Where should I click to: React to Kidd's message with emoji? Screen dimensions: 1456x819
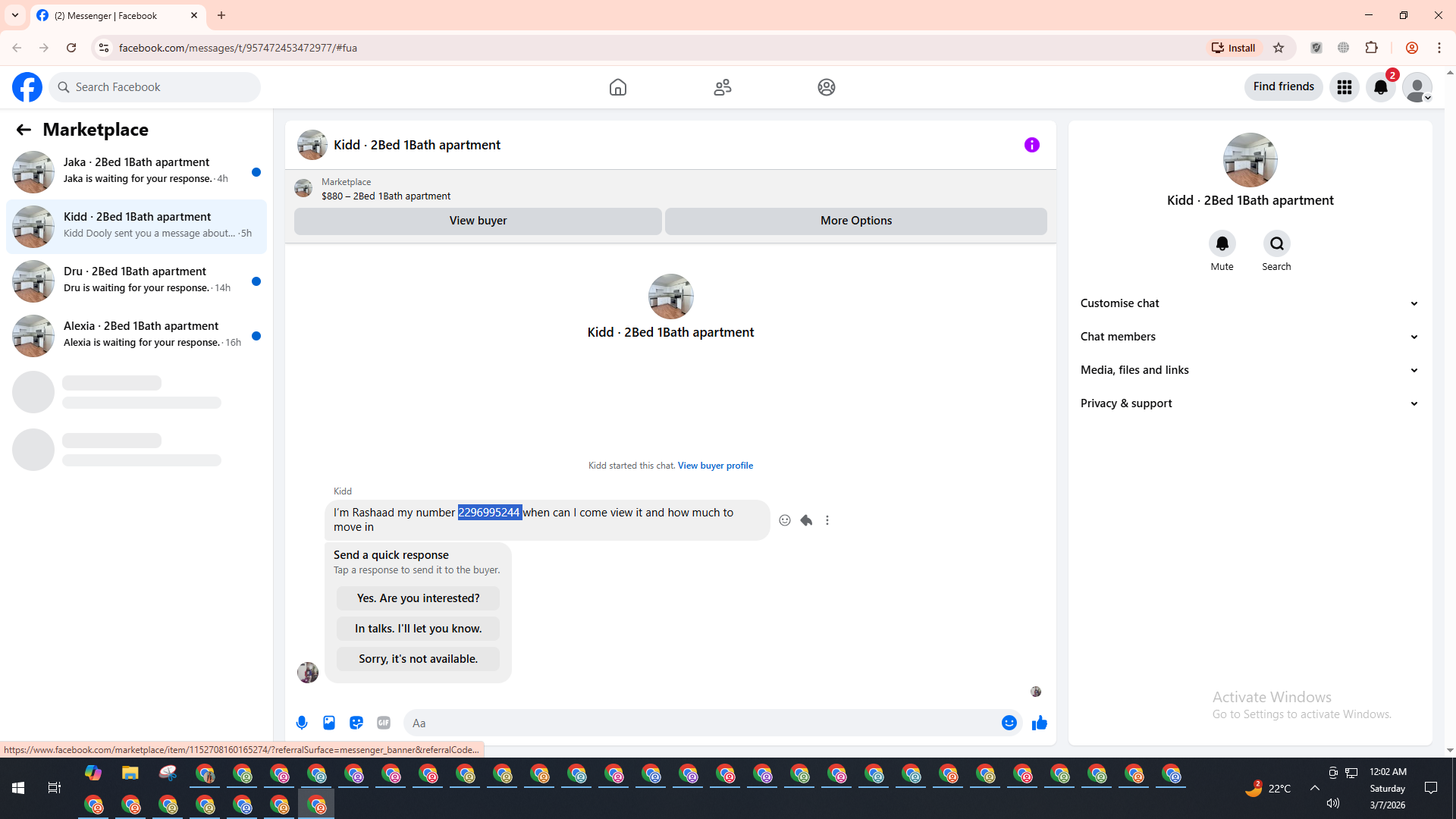[x=785, y=520]
